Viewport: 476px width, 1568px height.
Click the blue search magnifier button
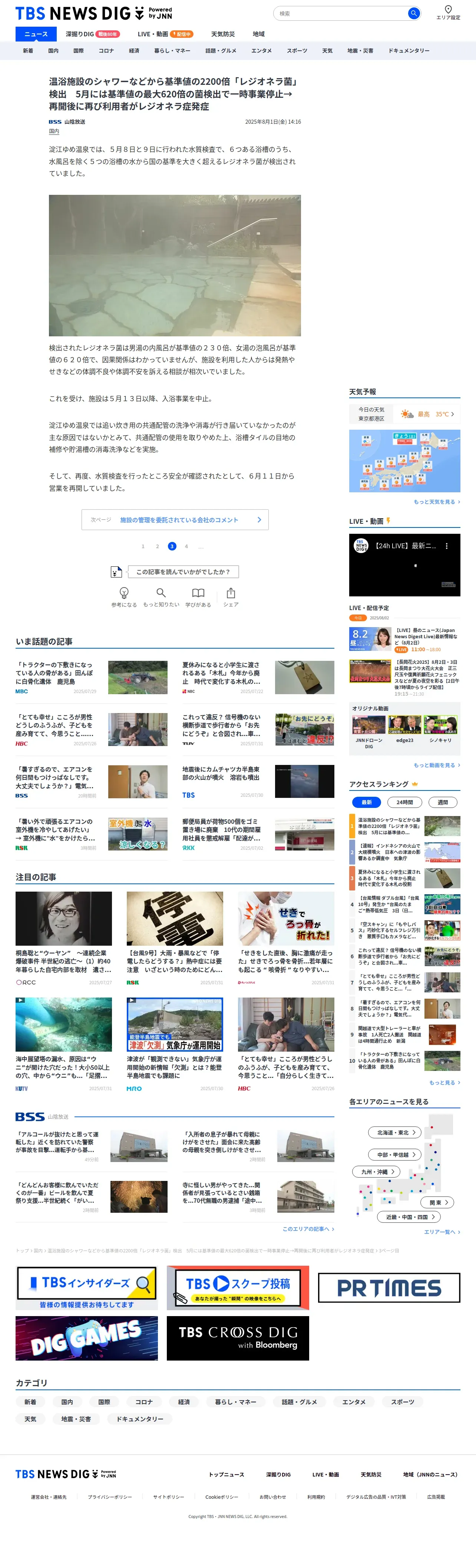click(x=413, y=13)
